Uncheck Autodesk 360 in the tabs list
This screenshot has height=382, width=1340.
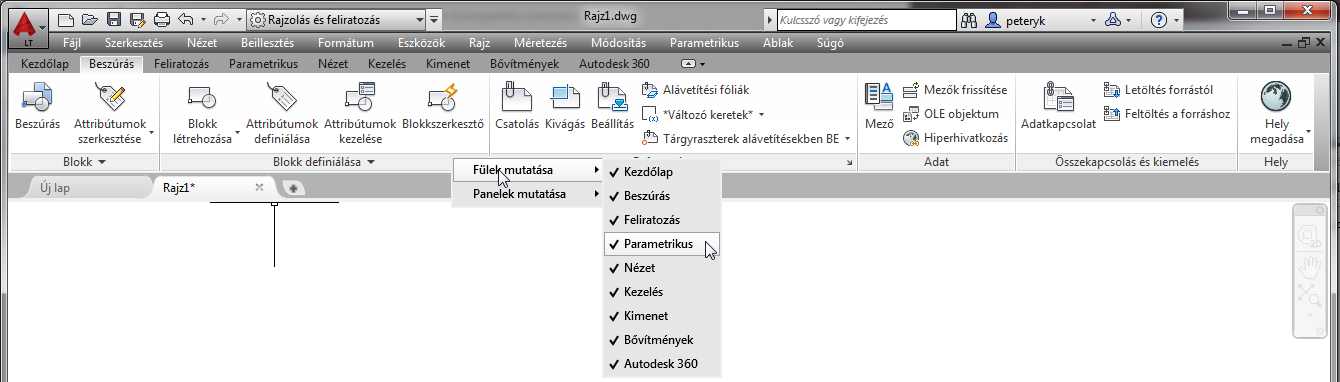pos(662,364)
